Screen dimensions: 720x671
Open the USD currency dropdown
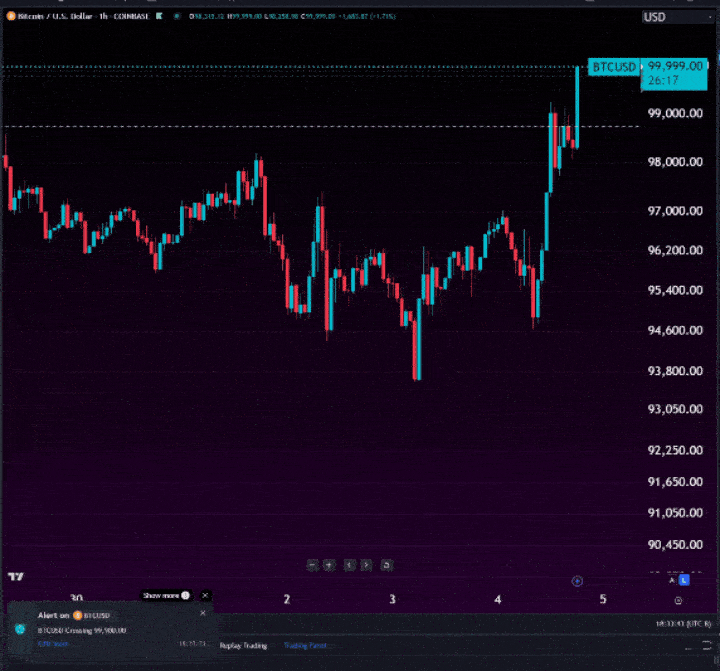[x=667, y=17]
